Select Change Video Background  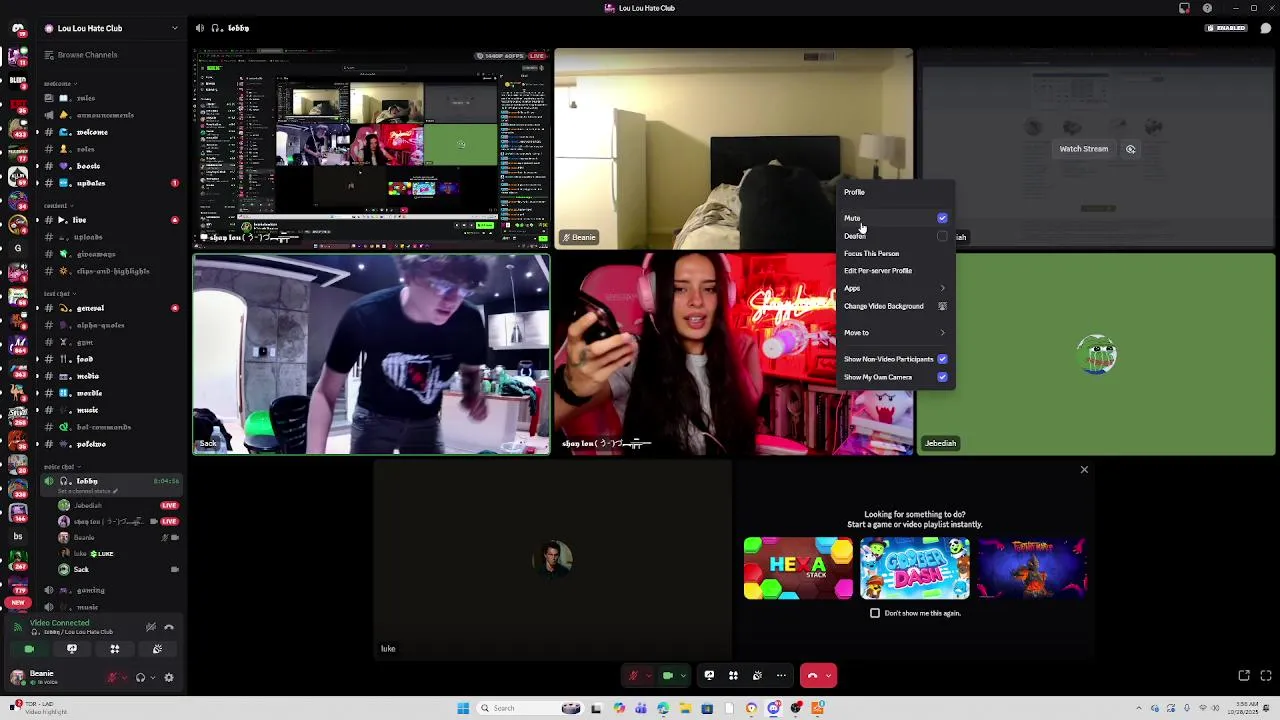coord(895,306)
